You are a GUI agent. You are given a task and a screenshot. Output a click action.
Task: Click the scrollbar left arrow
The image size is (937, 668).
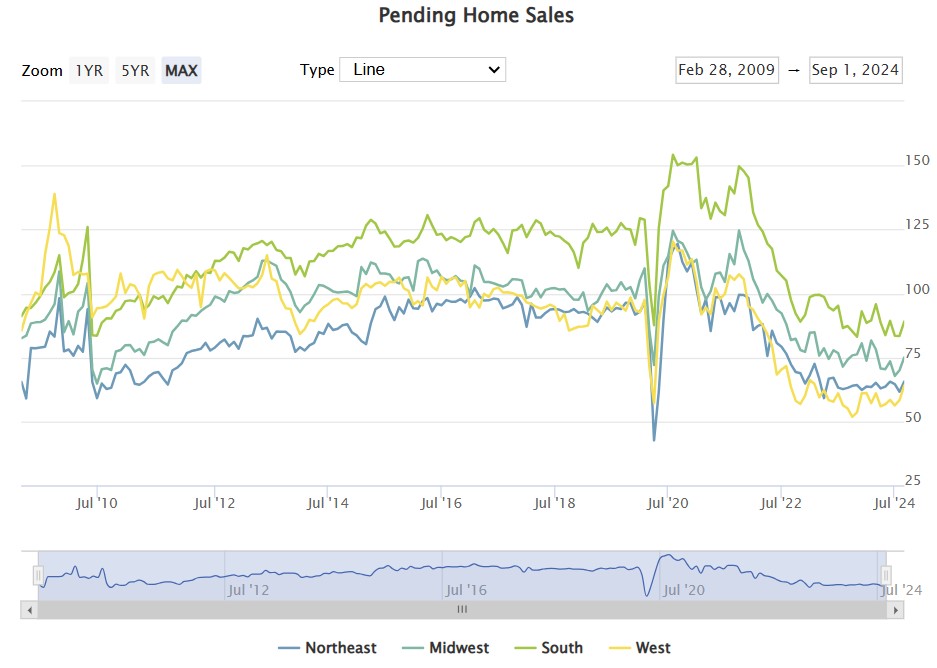(29, 609)
